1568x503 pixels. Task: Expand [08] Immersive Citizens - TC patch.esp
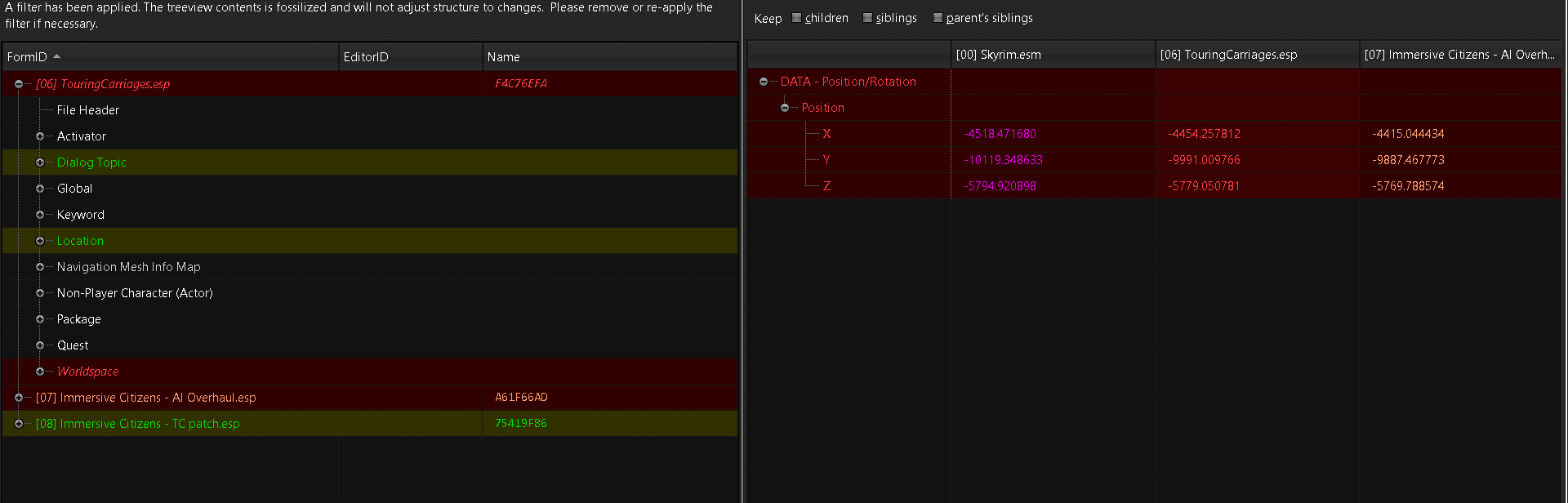[x=18, y=424]
